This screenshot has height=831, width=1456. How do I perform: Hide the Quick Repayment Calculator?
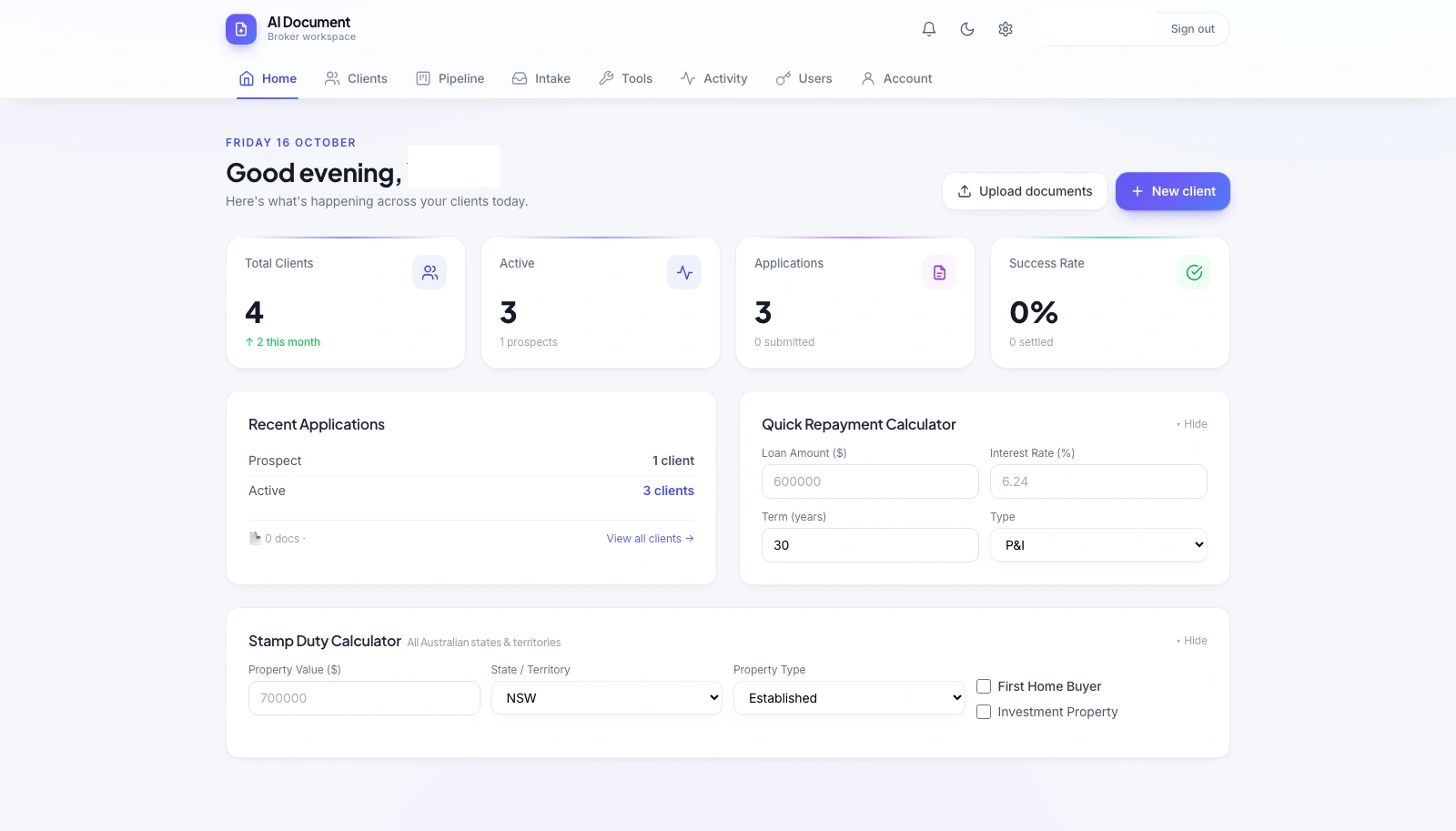click(1192, 424)
